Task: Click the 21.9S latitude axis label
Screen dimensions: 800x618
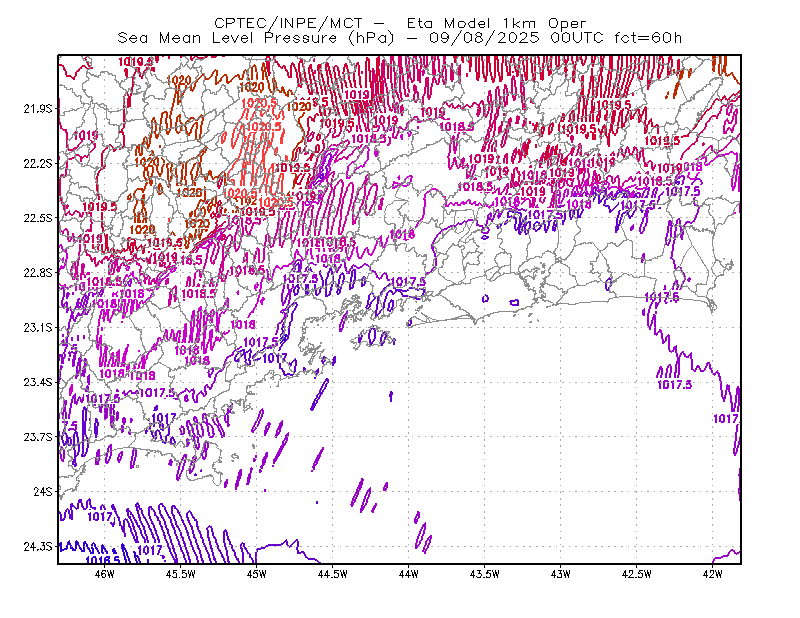Action: click(x=38, y=109)
